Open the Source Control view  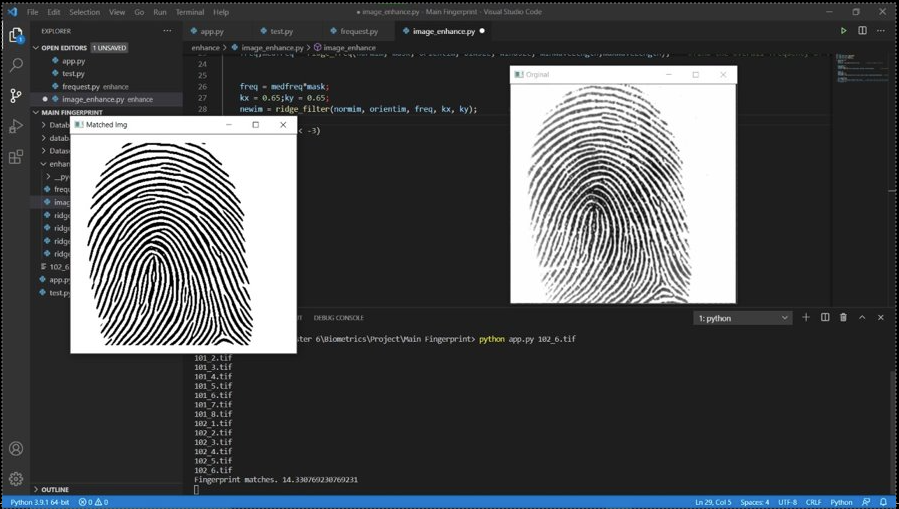click(16, 96)
